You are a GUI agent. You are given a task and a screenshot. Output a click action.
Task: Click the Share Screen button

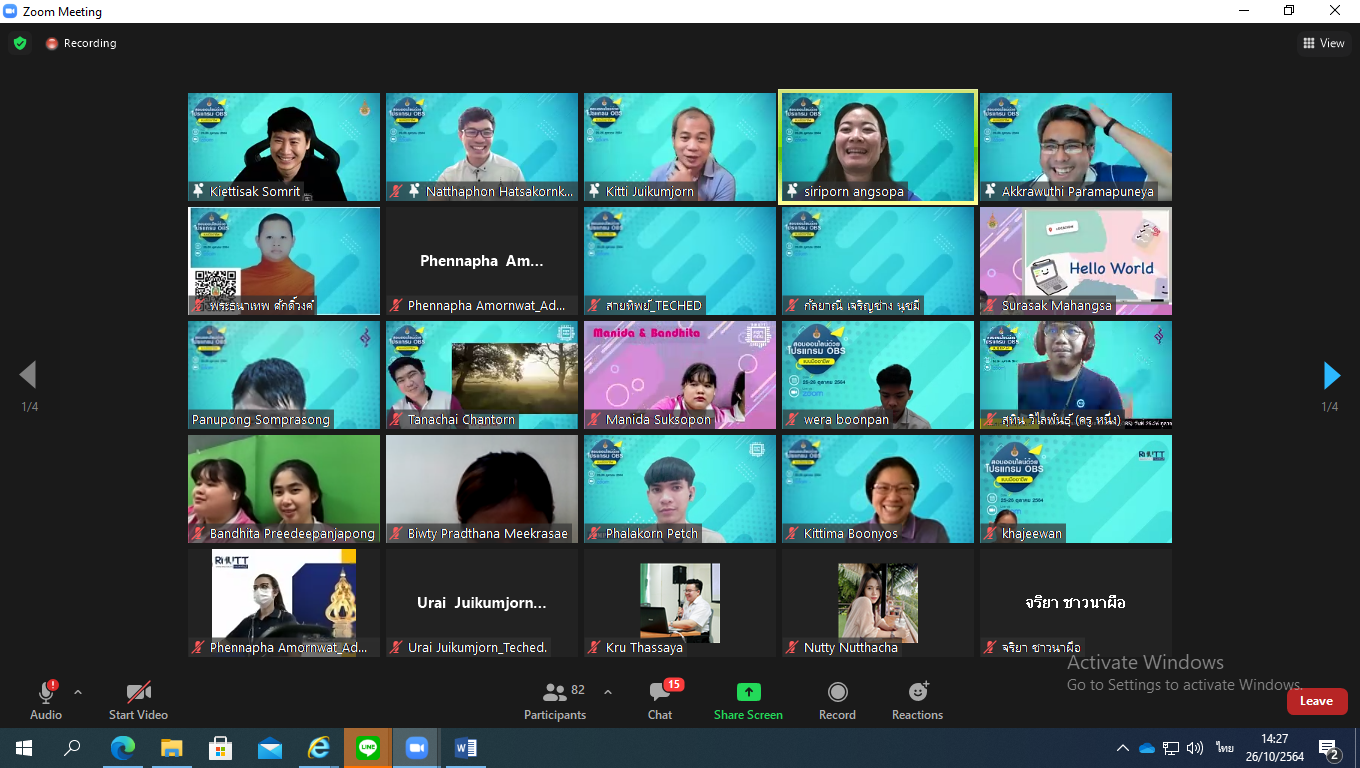coord(748,700)
